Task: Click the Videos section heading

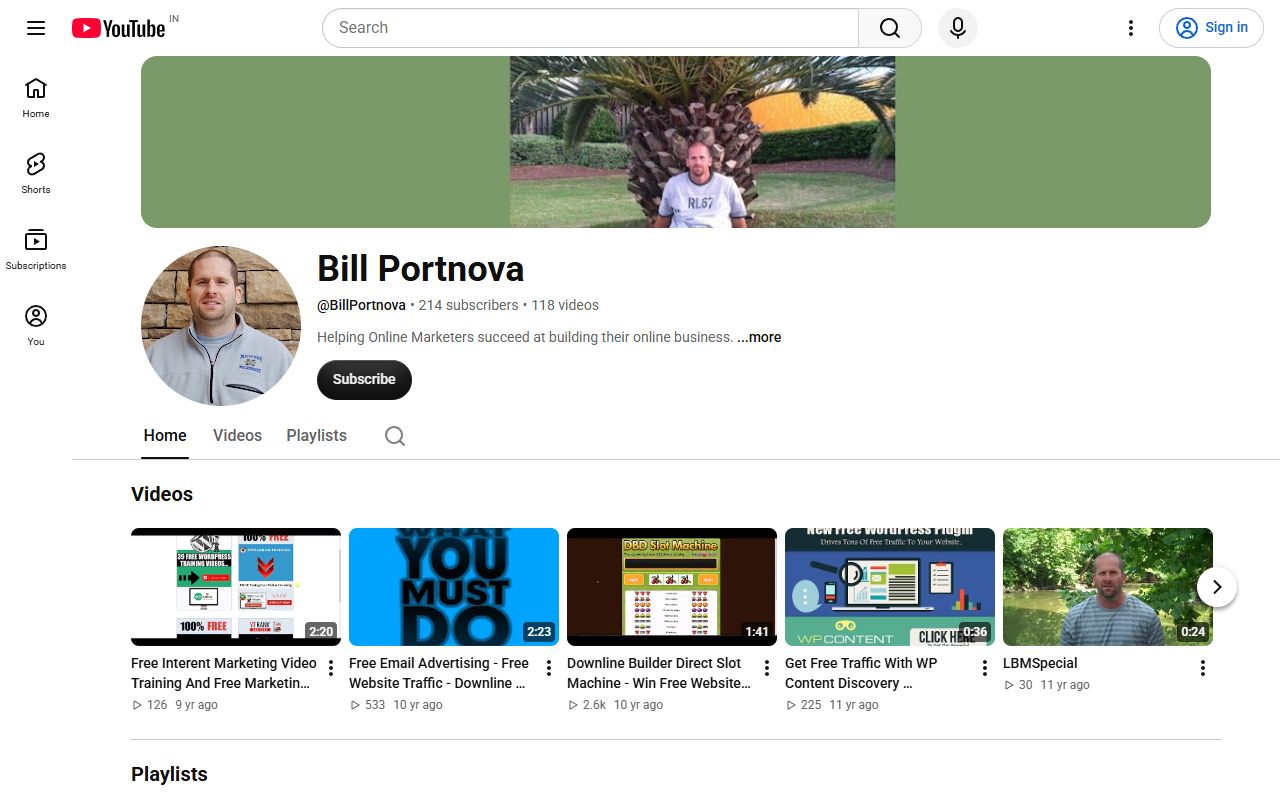Action: pos(162,494)
